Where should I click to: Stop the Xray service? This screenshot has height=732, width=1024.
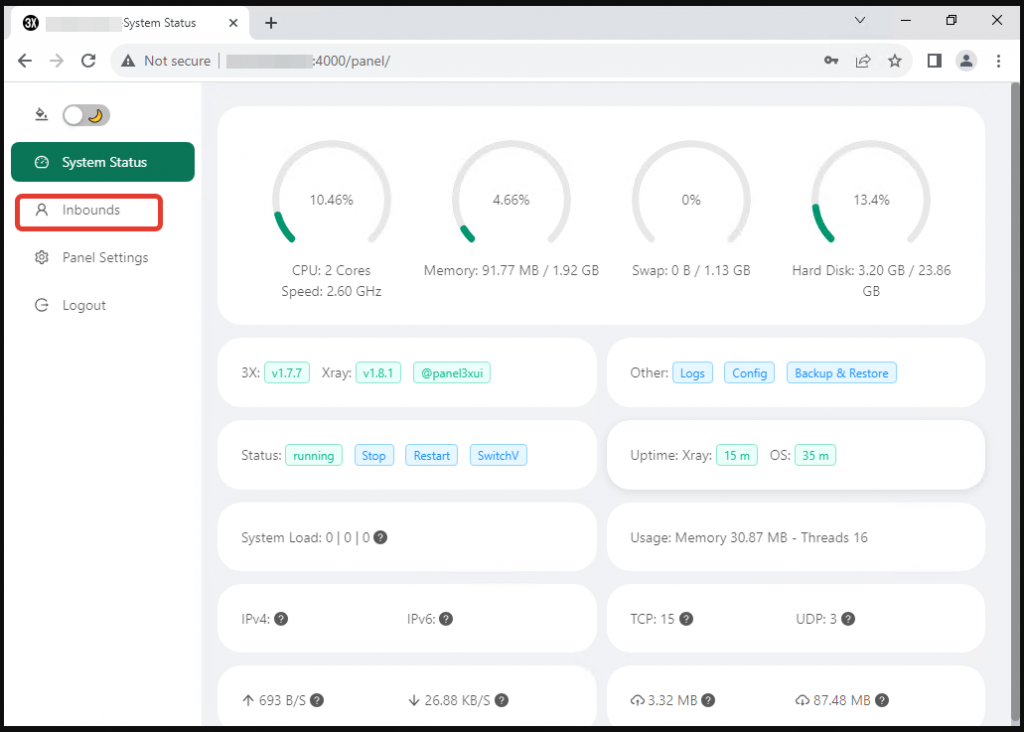click(374, 456)
